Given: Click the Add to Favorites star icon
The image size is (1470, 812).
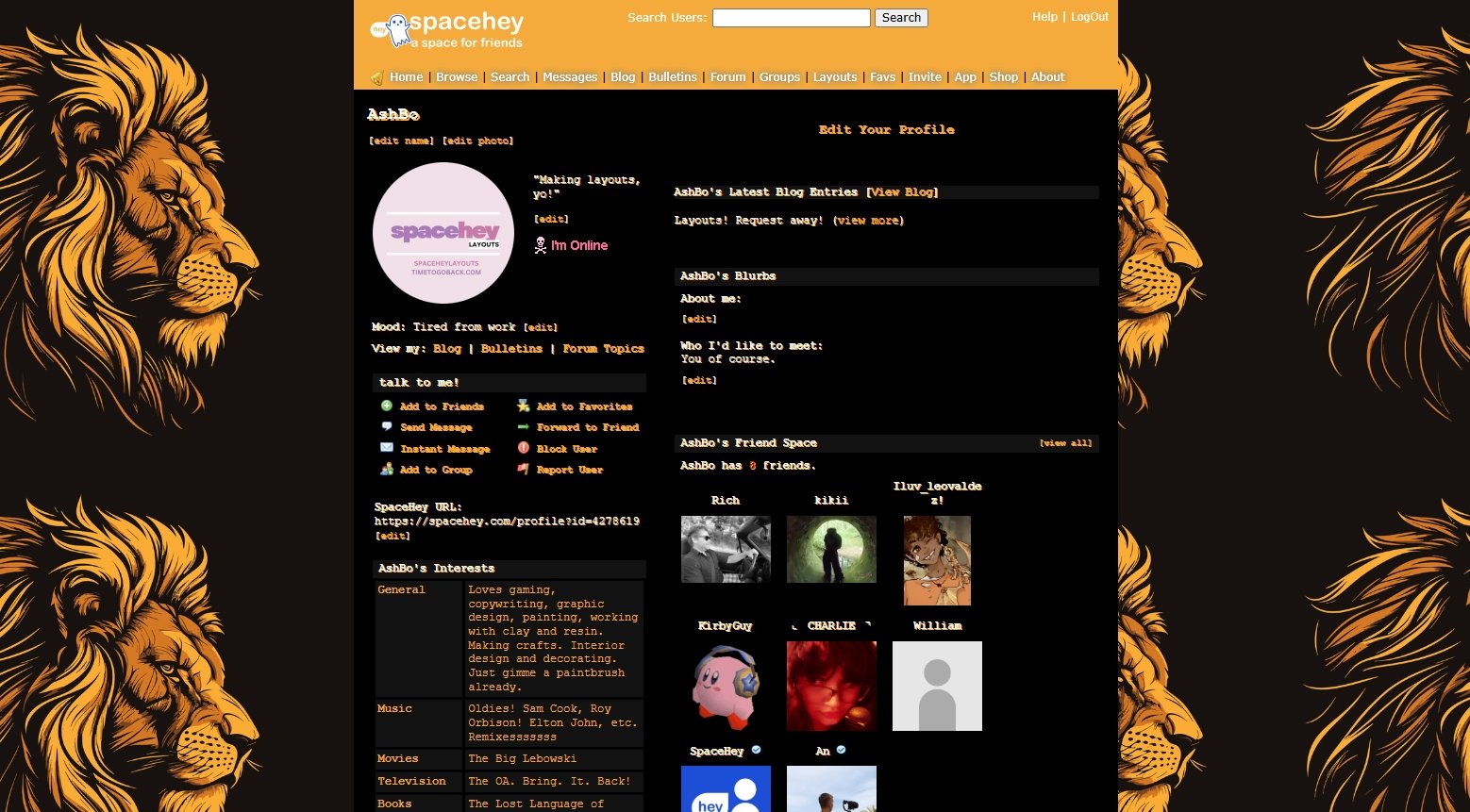Looking at the screenshot, I should pyautogui.click(x=524, y=406).
